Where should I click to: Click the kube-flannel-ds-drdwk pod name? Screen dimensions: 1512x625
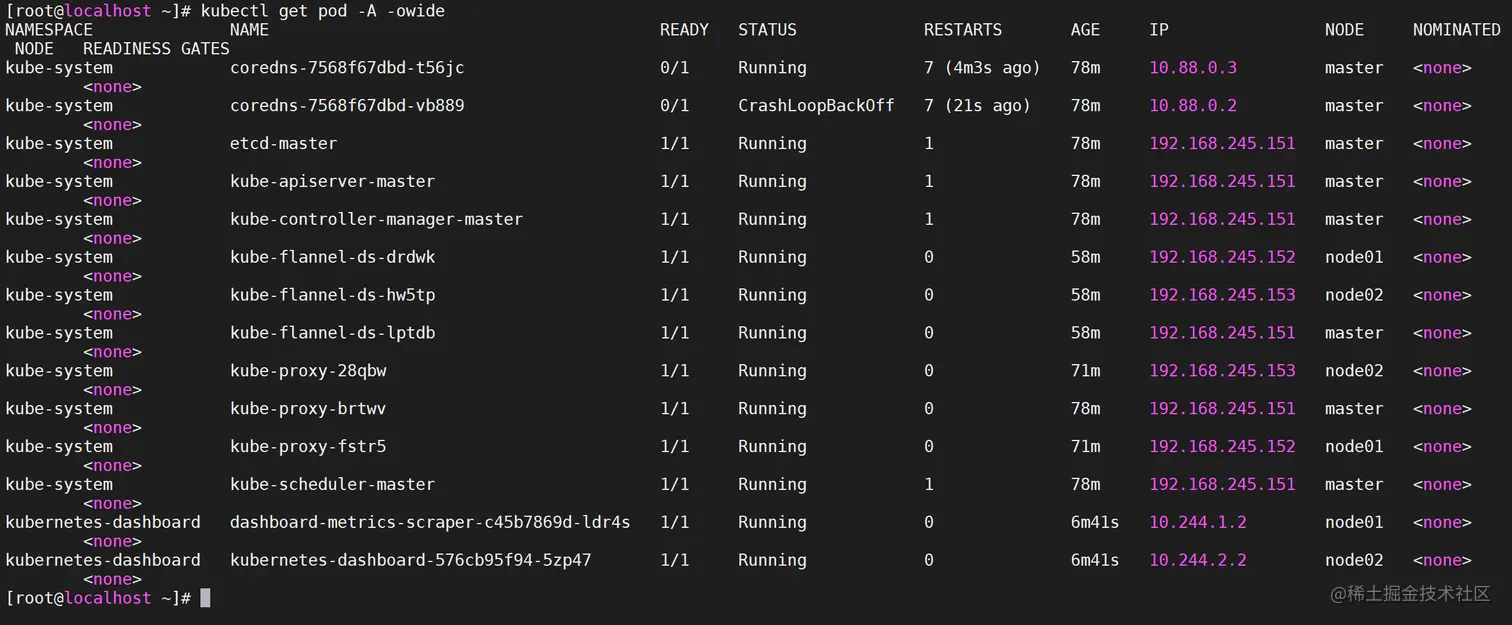click(x=332, y=258)
